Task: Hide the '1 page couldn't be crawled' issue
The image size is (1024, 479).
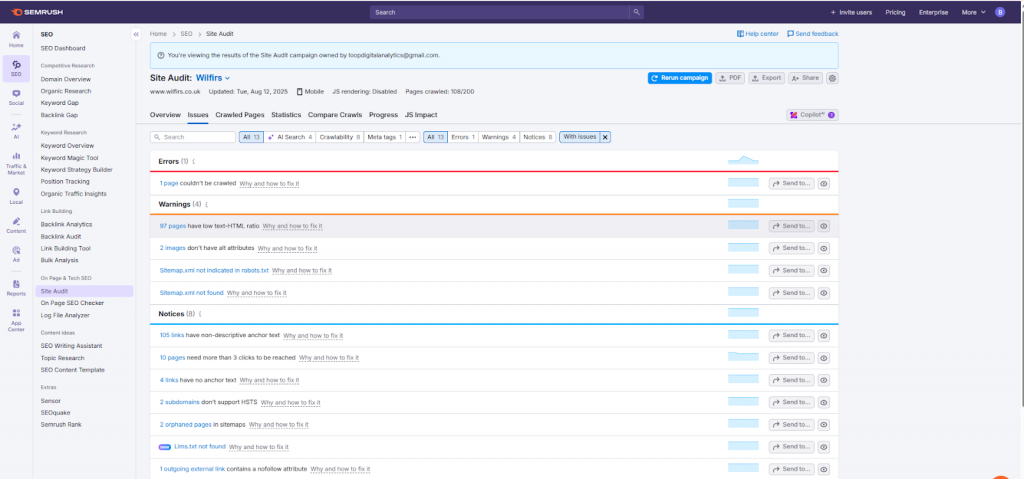Action: coord(824,183)
